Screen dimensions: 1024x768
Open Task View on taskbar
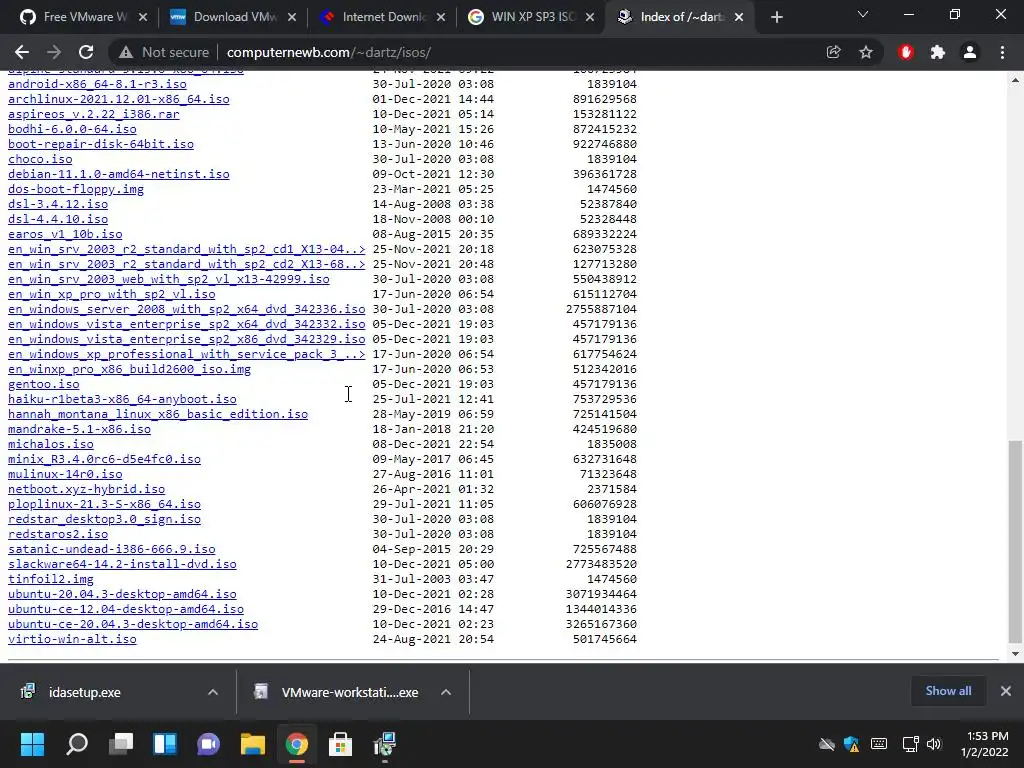coord(121,744)
